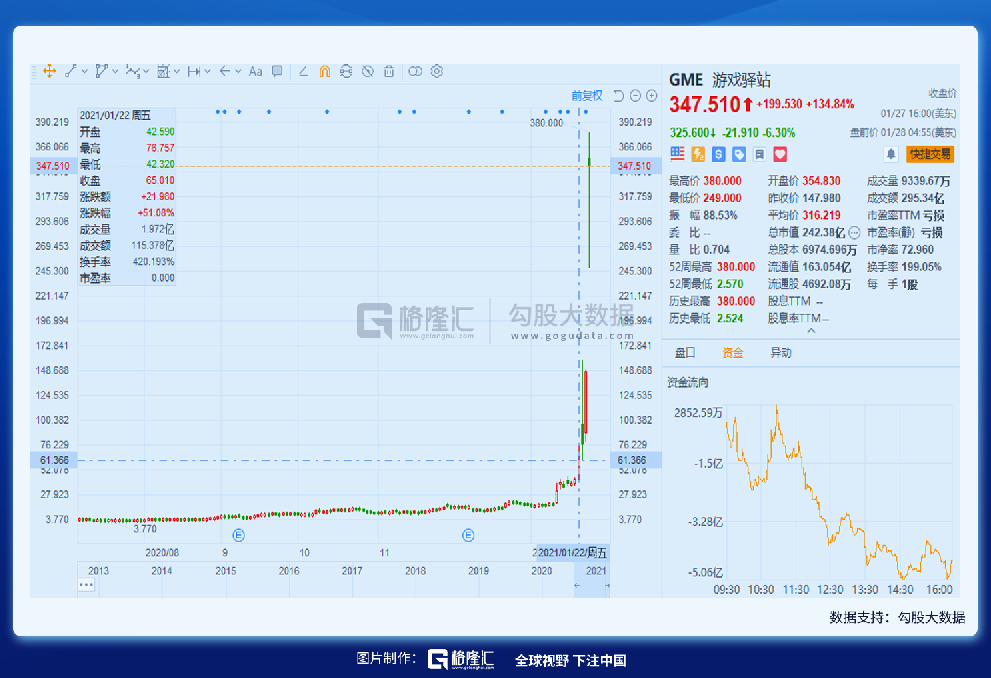This screenshot has height=678, width=991.
Task: Zoom in the chart with plus icon
Action: pyautogui.click(x=652, y=95)
